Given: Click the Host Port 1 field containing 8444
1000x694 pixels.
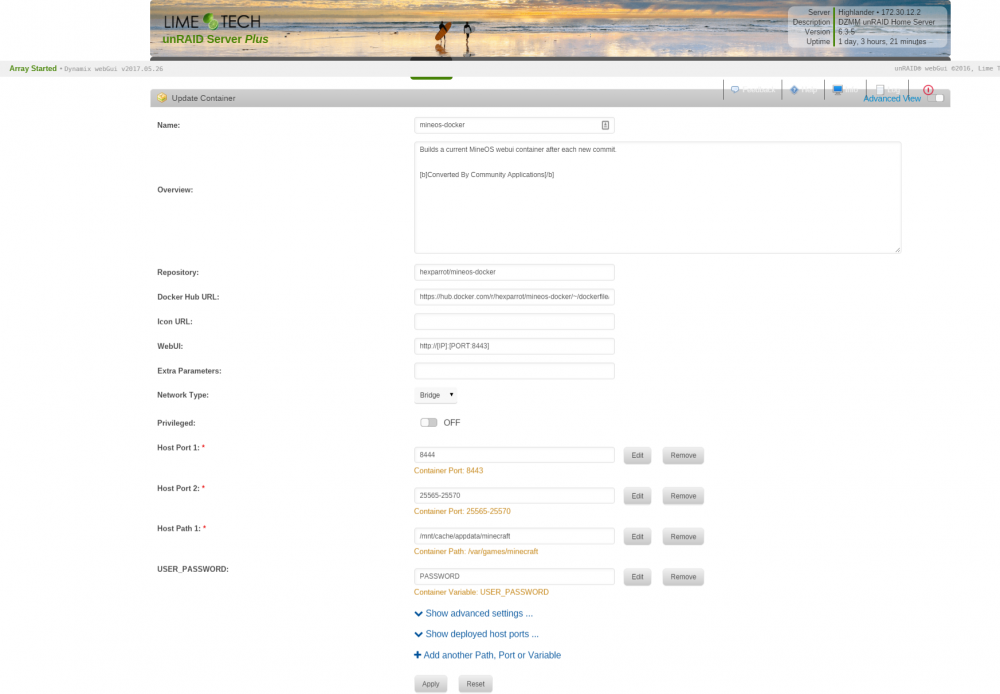Looking at the screenshot, I should (x=514, y=455).
